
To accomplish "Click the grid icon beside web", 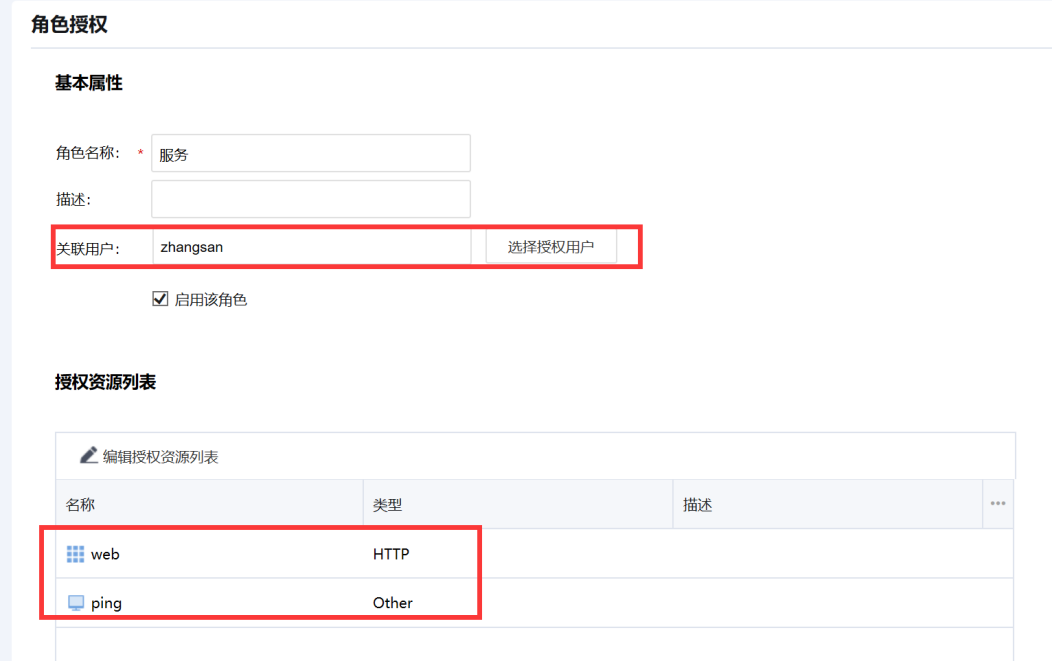I will click(75, 554).
